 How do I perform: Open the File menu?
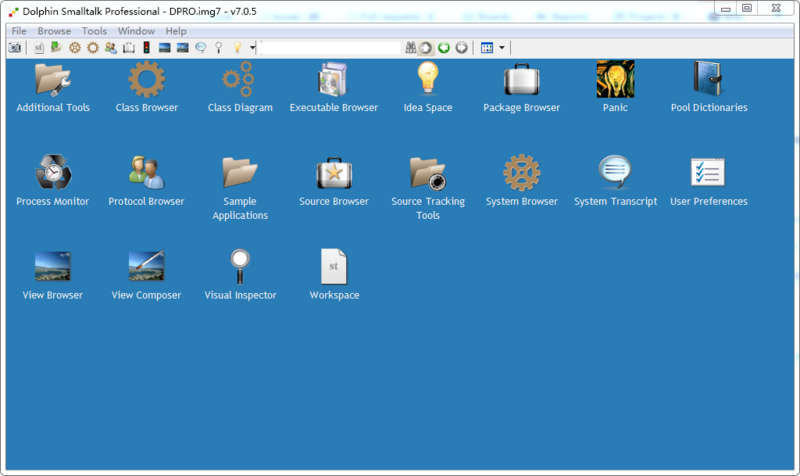[x=19, y=31]
